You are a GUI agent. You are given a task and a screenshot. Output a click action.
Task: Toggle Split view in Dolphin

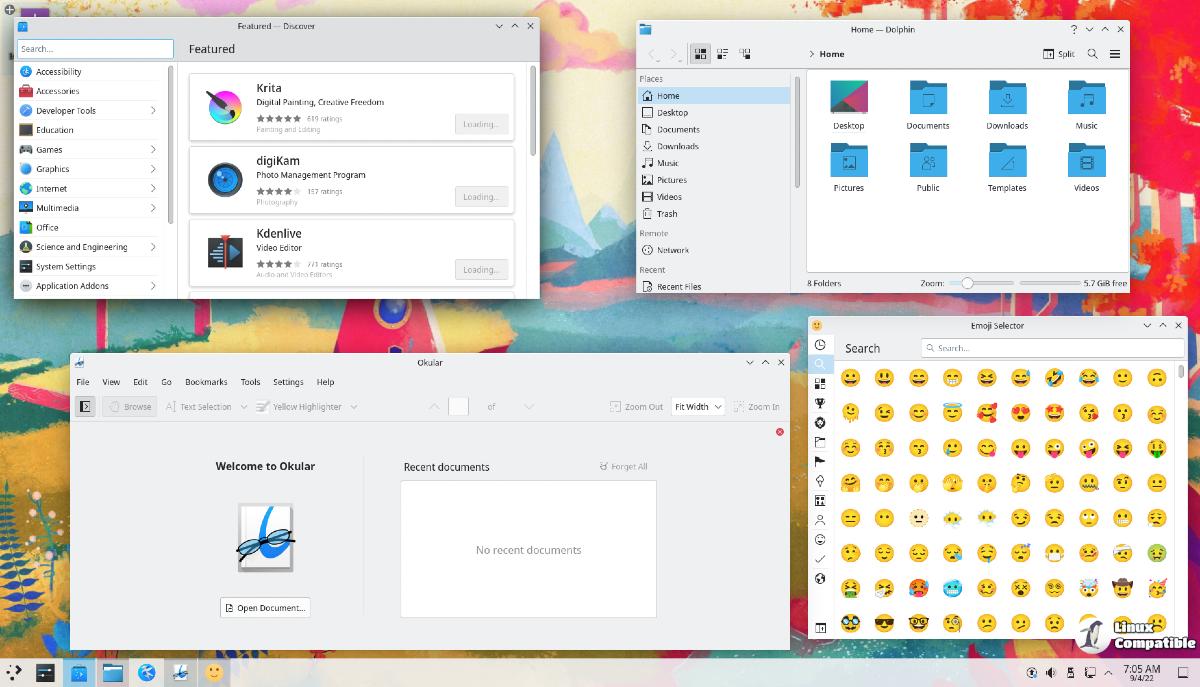click(x=1059, y=54)
